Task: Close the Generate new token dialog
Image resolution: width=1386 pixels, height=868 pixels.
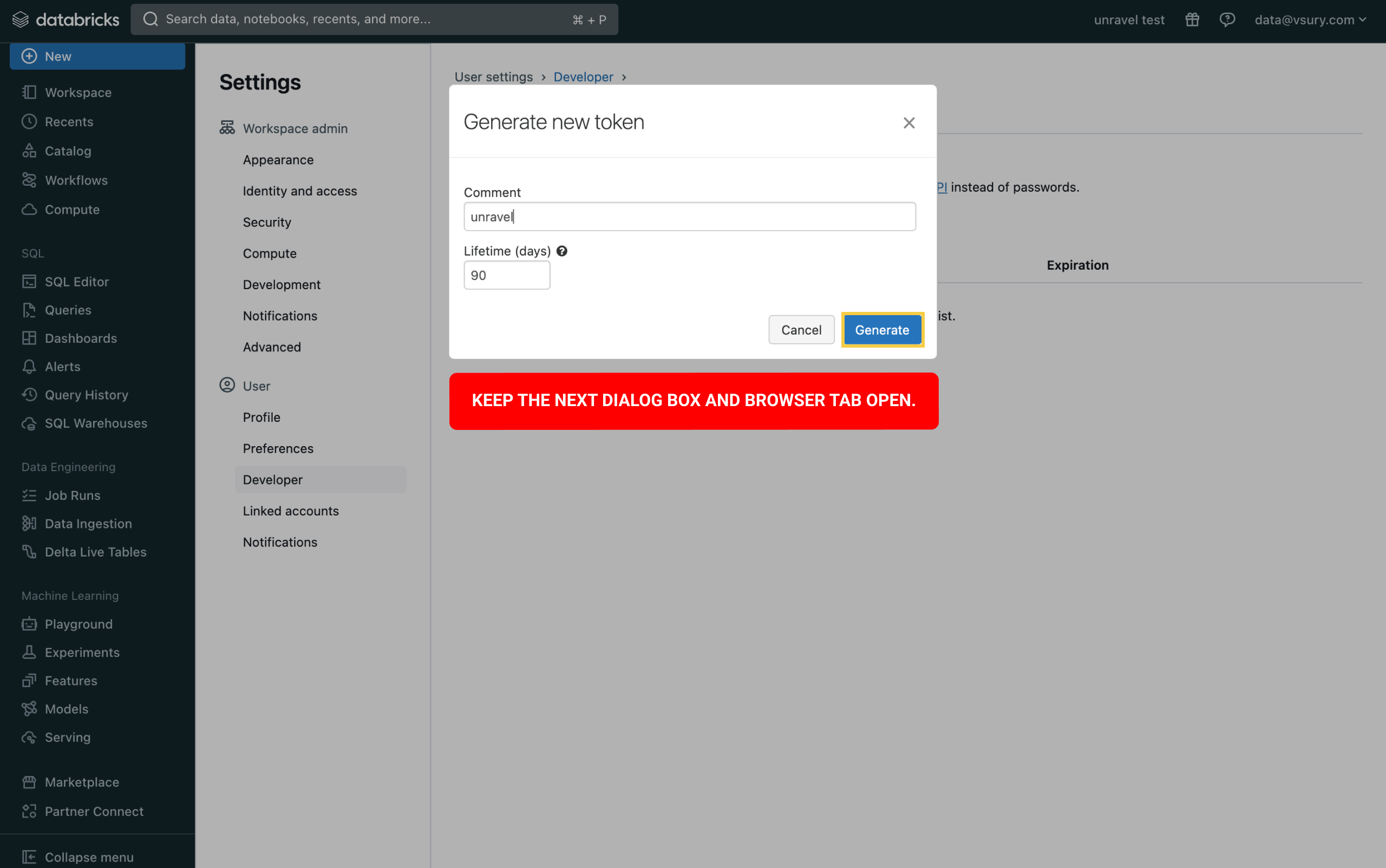Action: point(908,123)
